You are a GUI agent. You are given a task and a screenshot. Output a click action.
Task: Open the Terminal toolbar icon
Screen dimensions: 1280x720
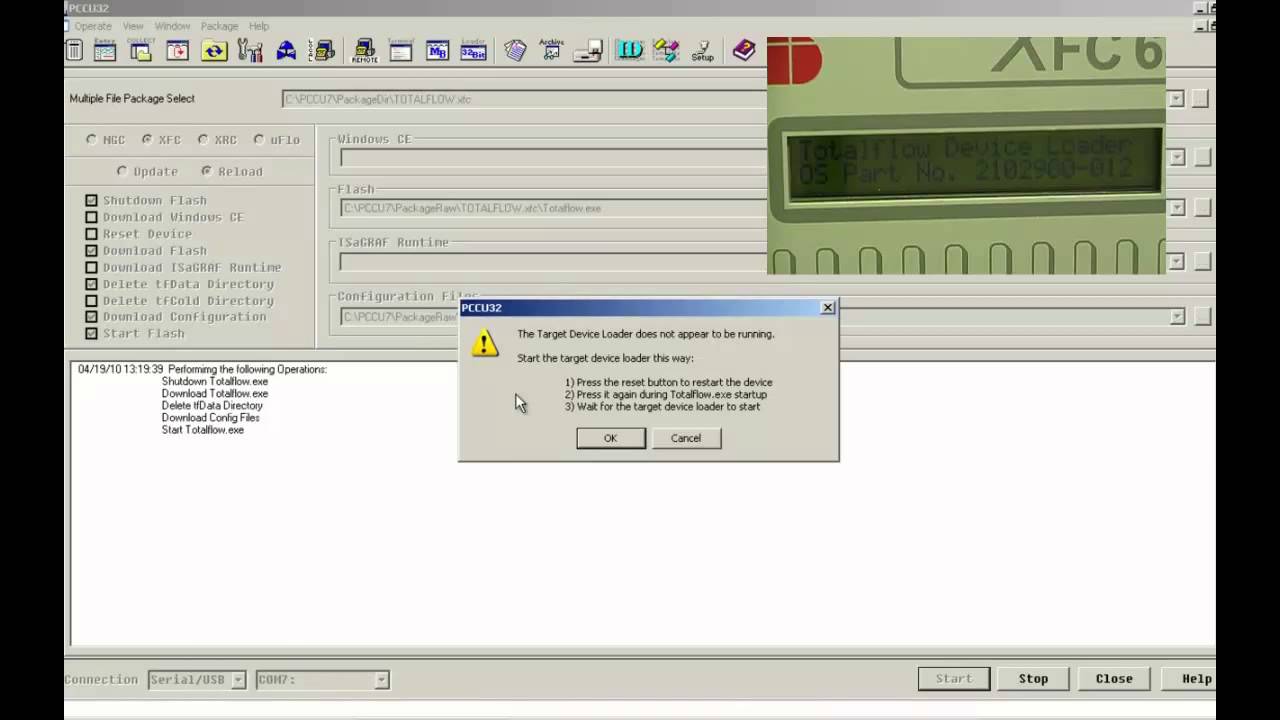tap(401, 51)
